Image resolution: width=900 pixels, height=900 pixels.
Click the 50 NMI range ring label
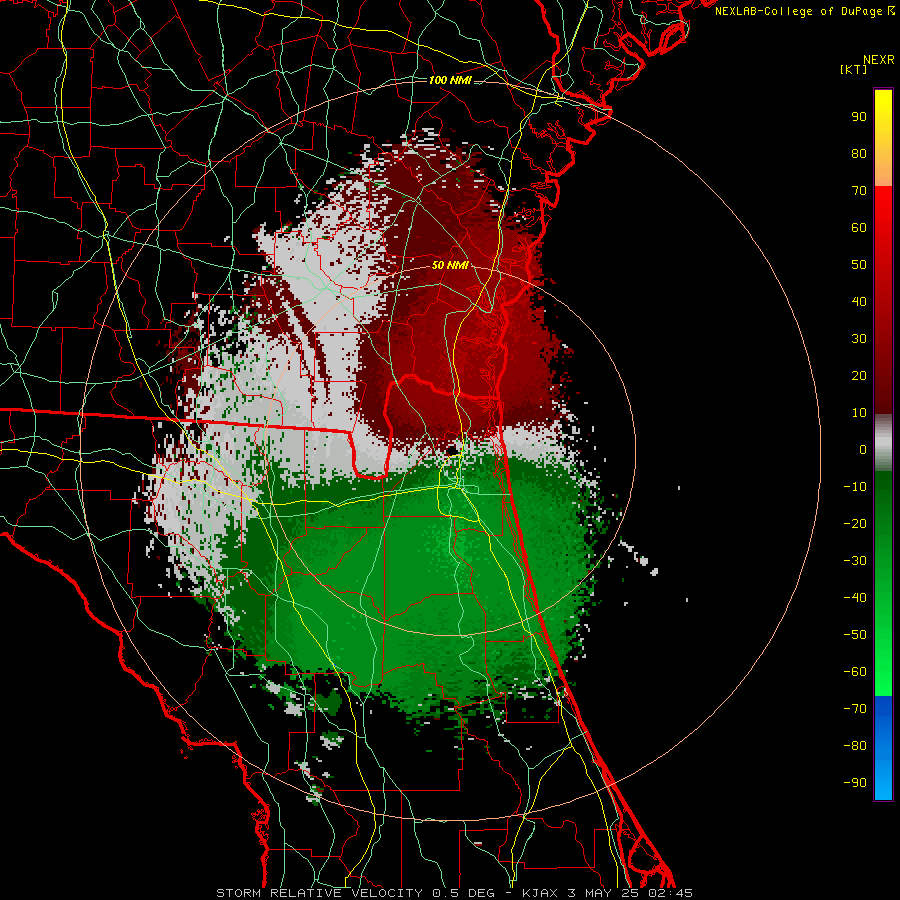(x=450, y=265)
